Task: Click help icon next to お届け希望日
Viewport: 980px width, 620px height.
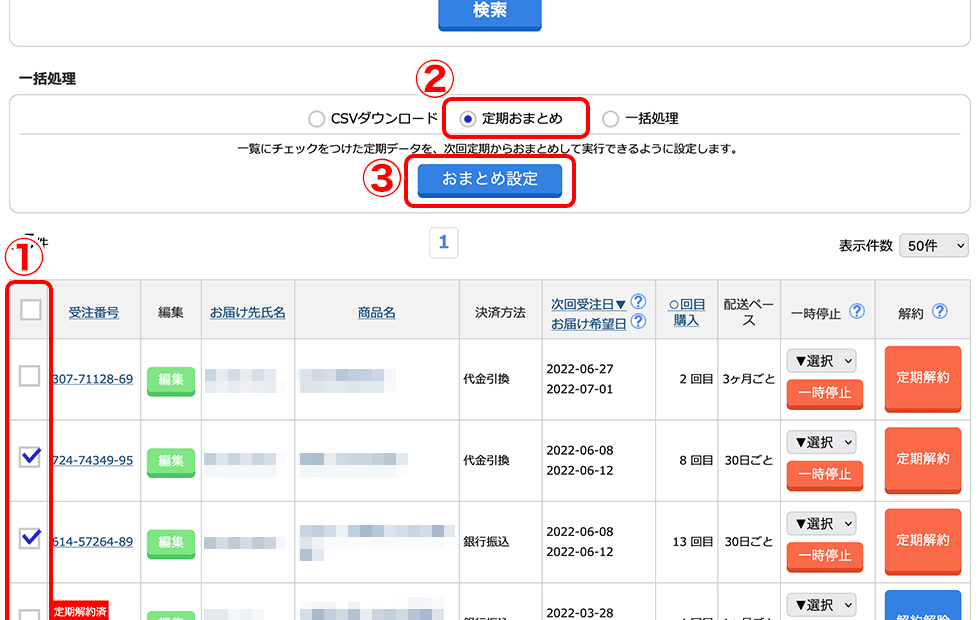Action: click(x=638, y=322)
